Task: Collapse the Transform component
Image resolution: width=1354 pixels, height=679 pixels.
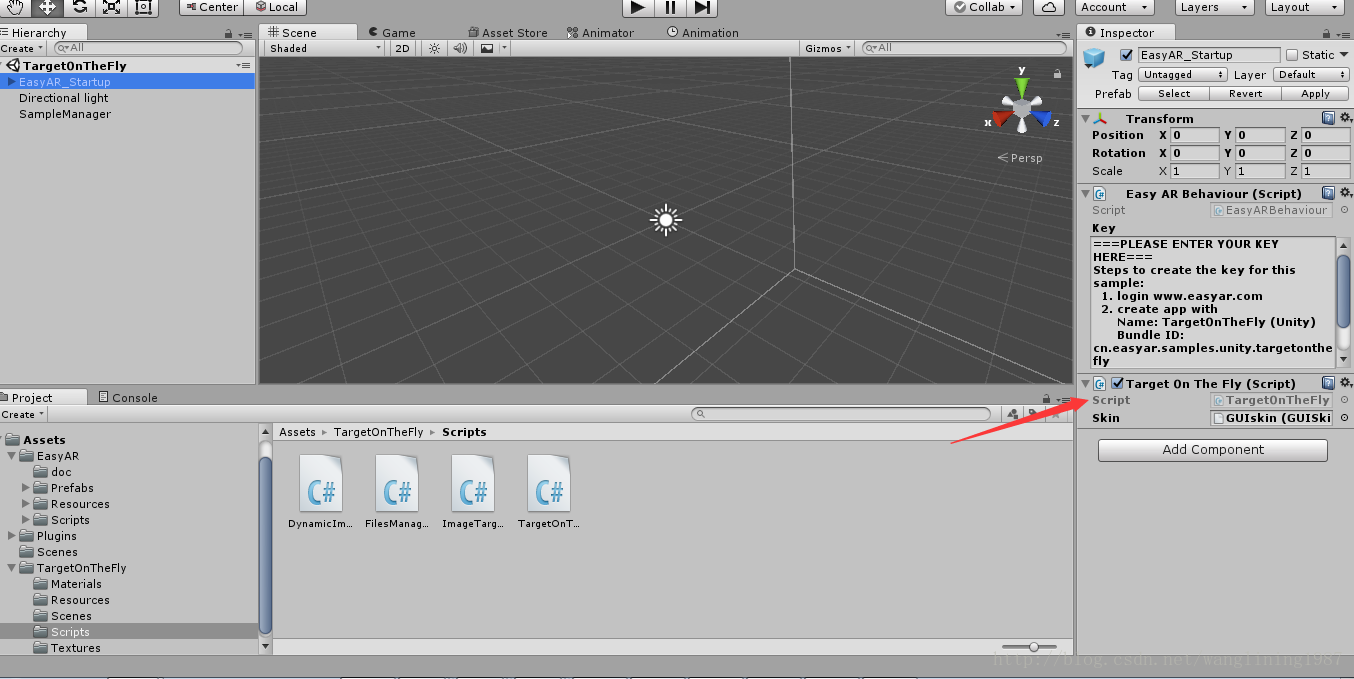Action: [x=1086, y=119]
